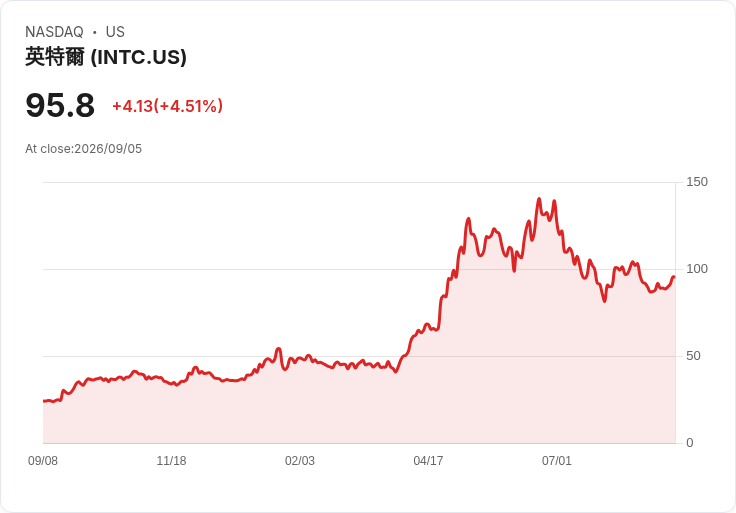Click the highest peak of the price line
The width and height of the screenshot is (736, 513).
coord(539,199)
